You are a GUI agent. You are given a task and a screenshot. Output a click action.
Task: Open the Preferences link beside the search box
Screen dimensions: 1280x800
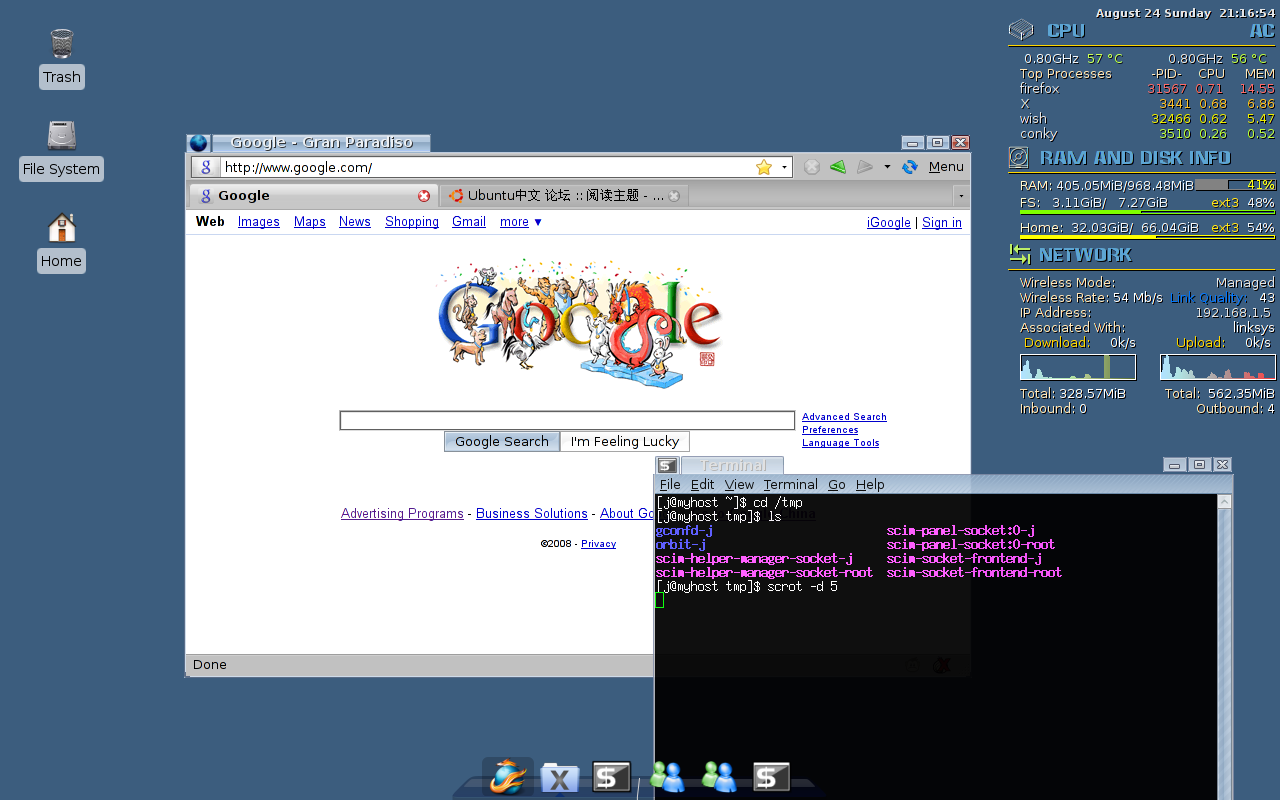click(830, 430)
